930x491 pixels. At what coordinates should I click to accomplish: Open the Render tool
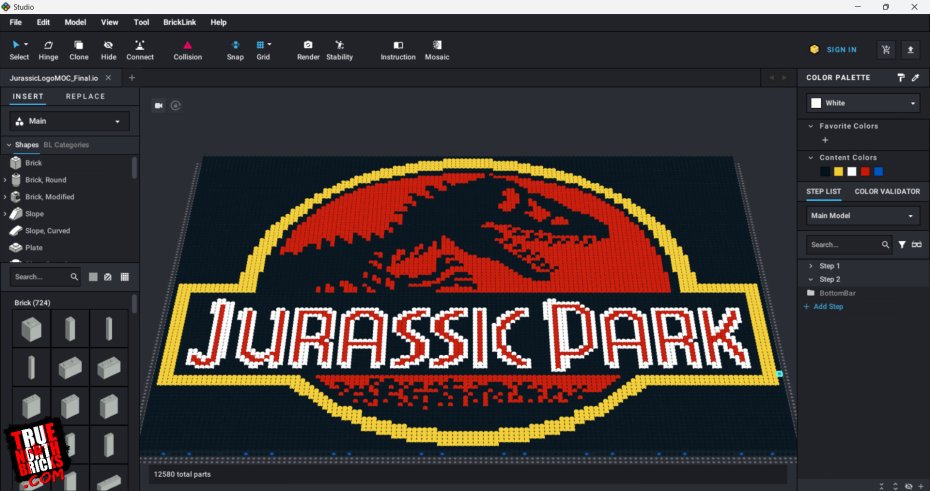[x=308, y=50]
